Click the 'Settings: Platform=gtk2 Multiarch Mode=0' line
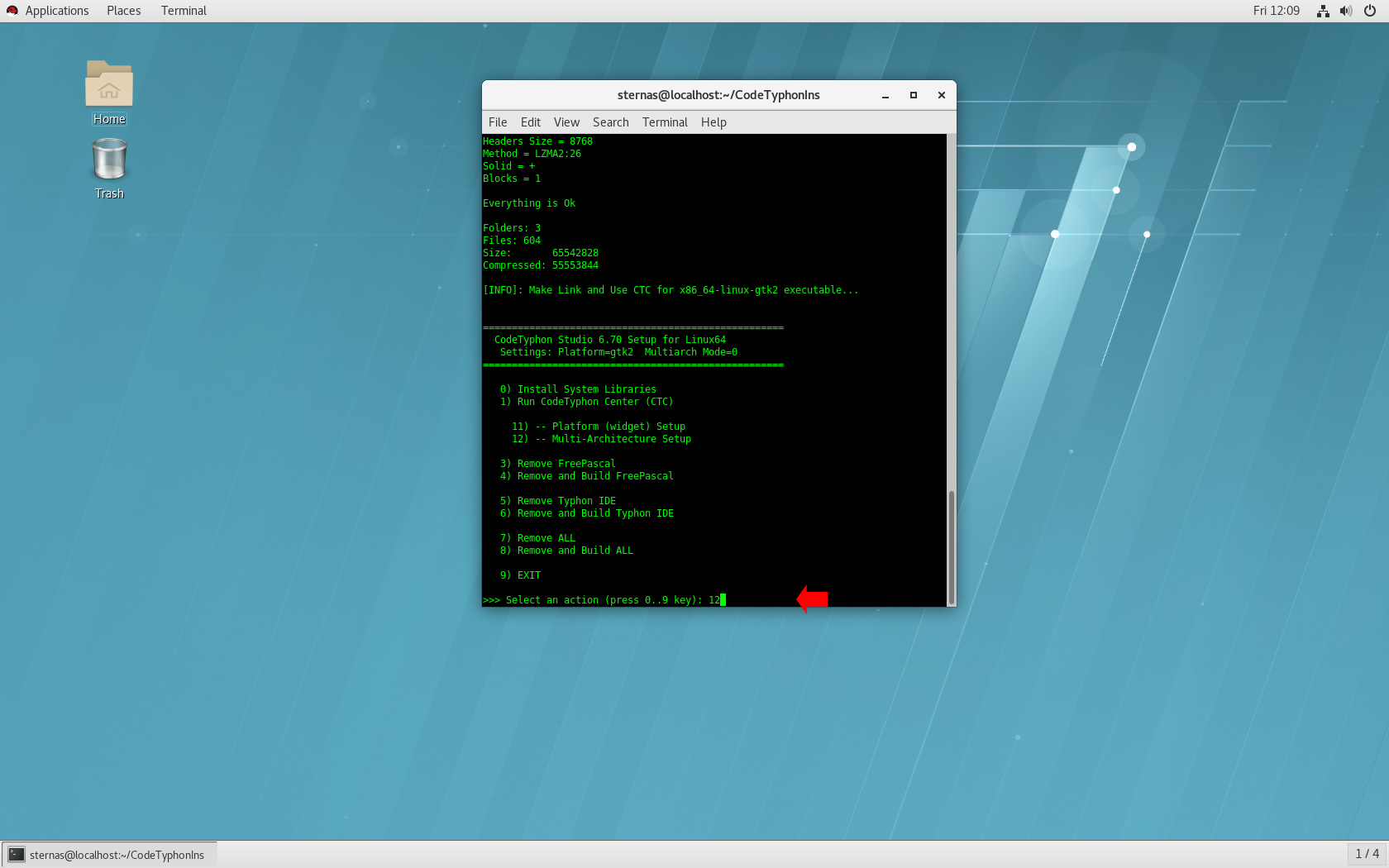Image resolution: width=1389 pixels, height=868 pixels. 618,352
